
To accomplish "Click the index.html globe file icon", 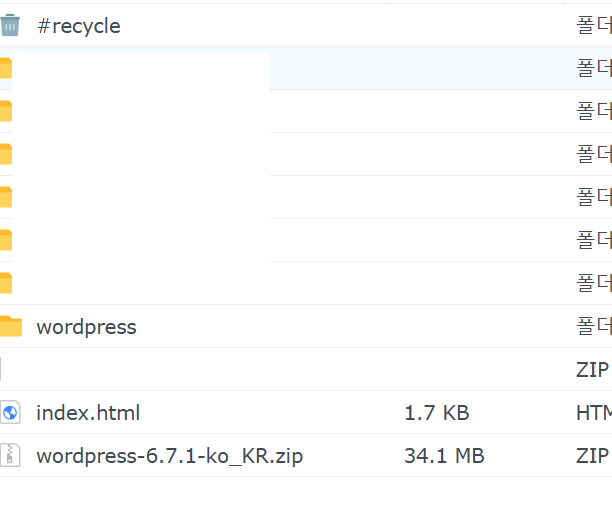I will (10, 412).
